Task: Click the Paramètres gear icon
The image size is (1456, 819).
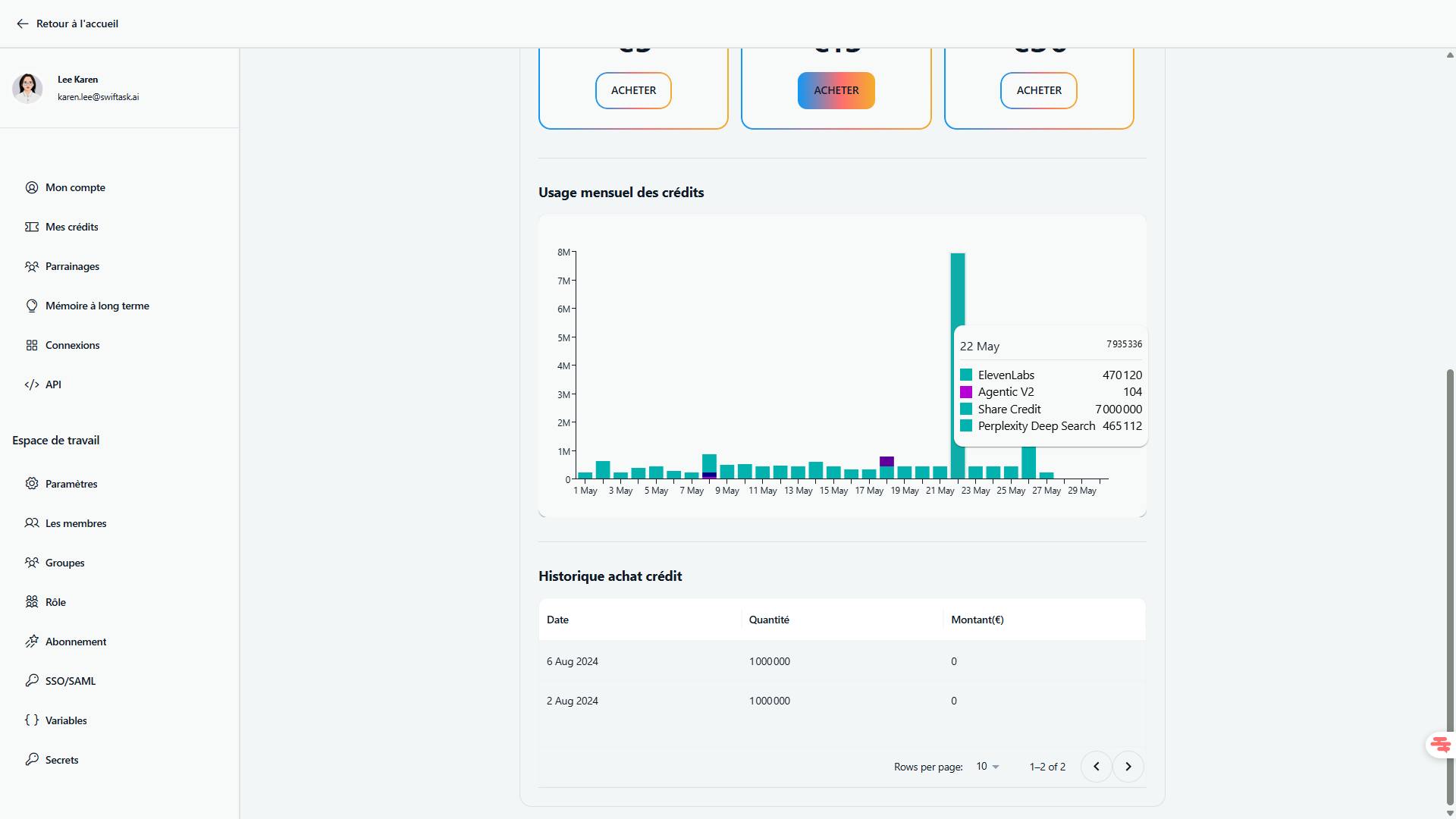Action: [x=31, y=484]
